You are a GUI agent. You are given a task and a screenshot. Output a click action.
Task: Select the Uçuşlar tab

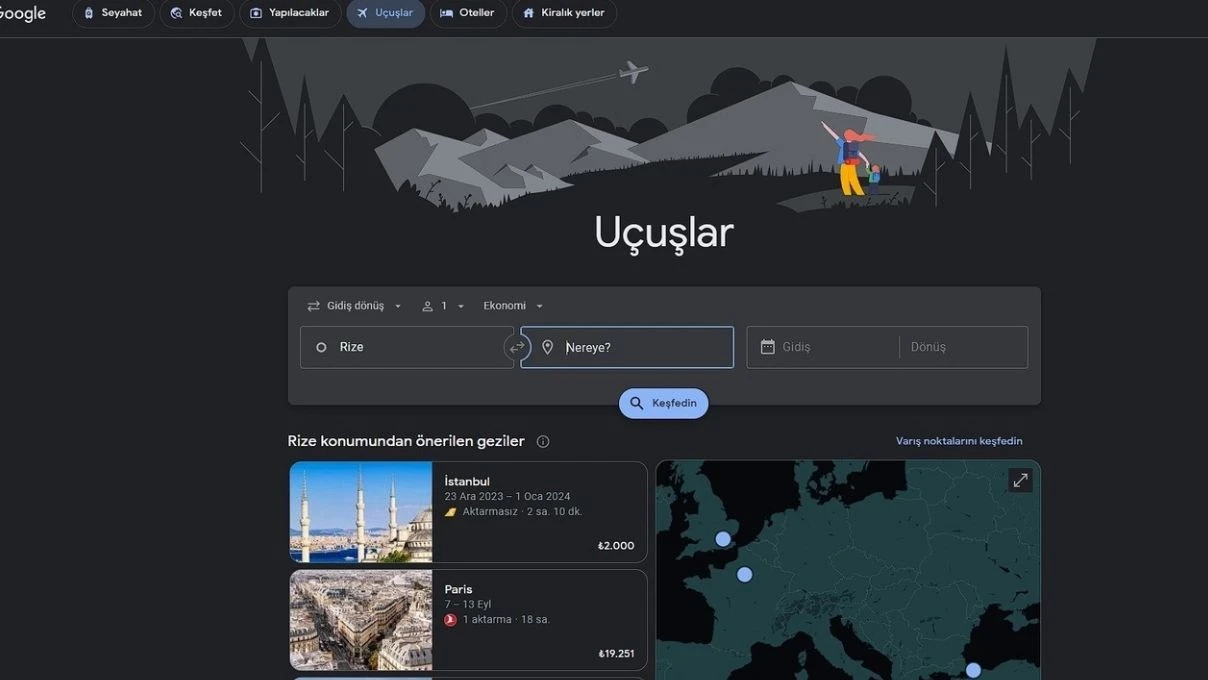click(x=385, y=13)
